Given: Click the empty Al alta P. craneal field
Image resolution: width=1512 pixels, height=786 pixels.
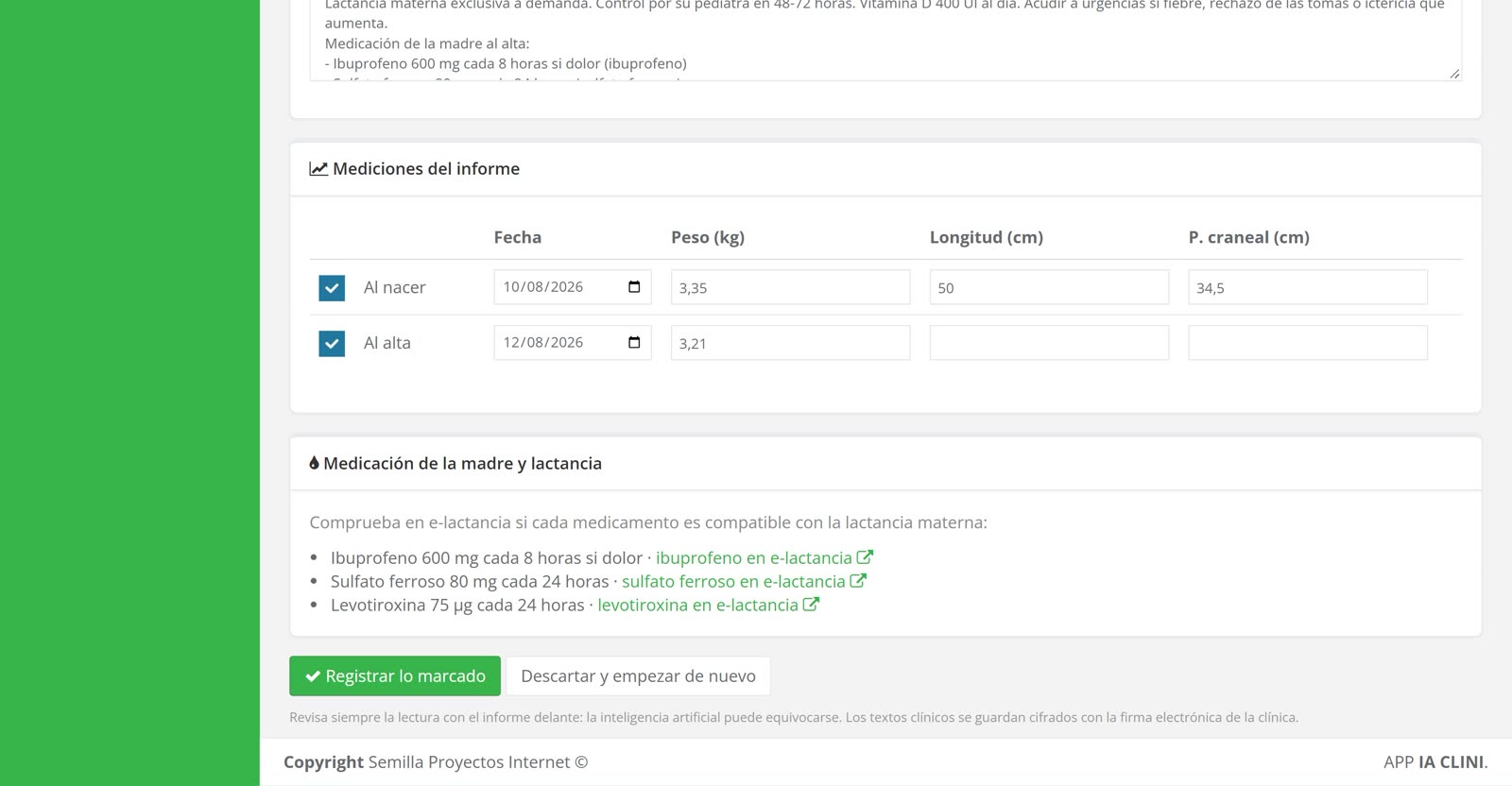Looking at the screenshot, I should (x=1308, y=343).
